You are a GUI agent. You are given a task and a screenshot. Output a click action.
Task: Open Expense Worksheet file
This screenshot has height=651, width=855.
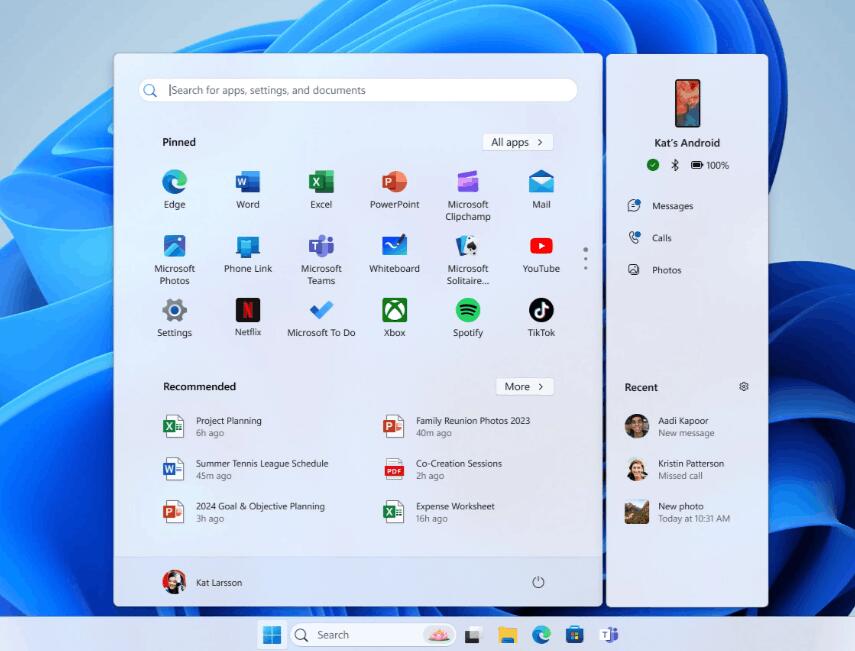[x=438, y=512]
